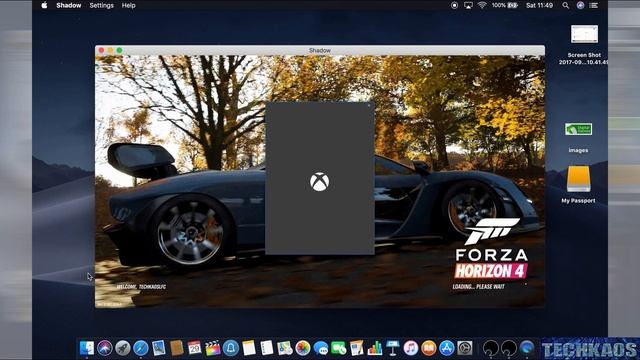This screenshot has width=640, height=360.
Task: Click the first question-mark dock icon
Action: click(x=490, y=348)
